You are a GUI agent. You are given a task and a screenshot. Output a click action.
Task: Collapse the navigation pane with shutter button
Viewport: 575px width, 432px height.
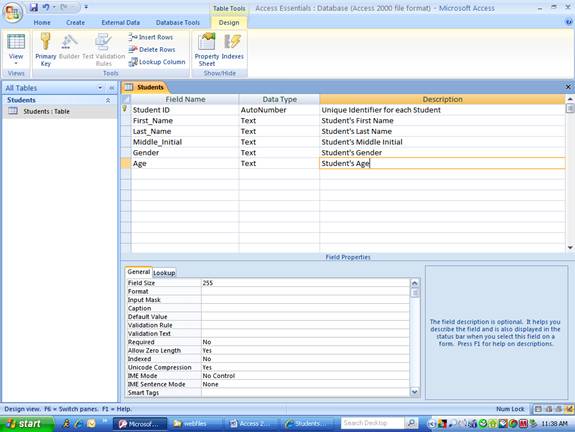coord(111,88)
